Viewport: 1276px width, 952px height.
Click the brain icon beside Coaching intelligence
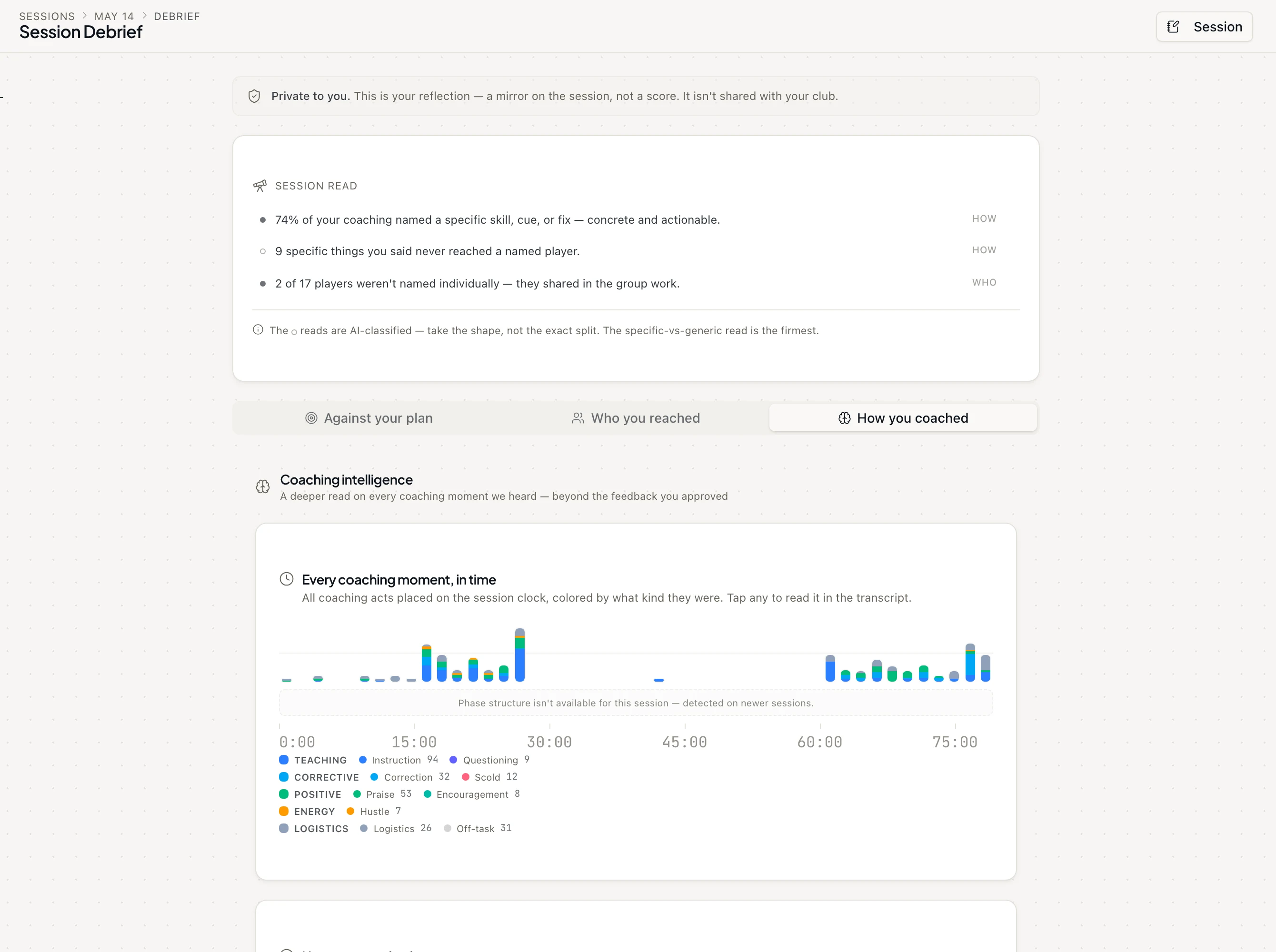pyautogui.click(x=263, y=486)
